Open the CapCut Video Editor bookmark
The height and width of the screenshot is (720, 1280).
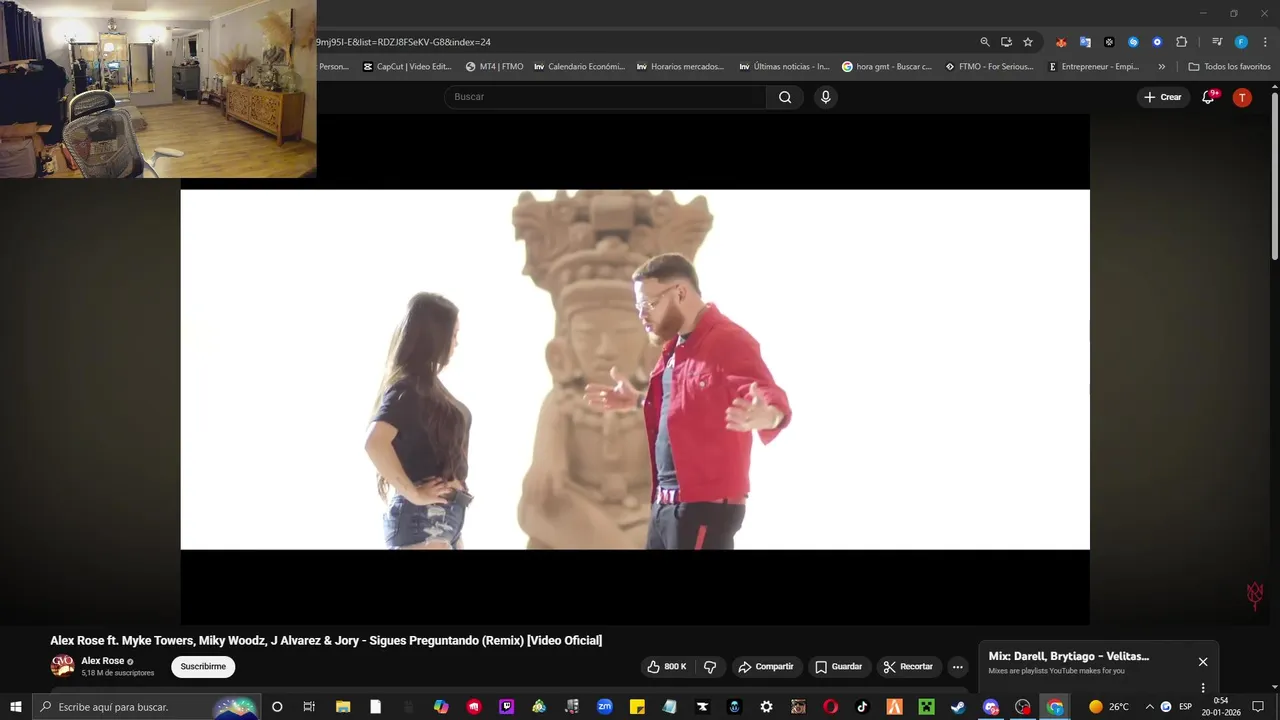(408, 67)
